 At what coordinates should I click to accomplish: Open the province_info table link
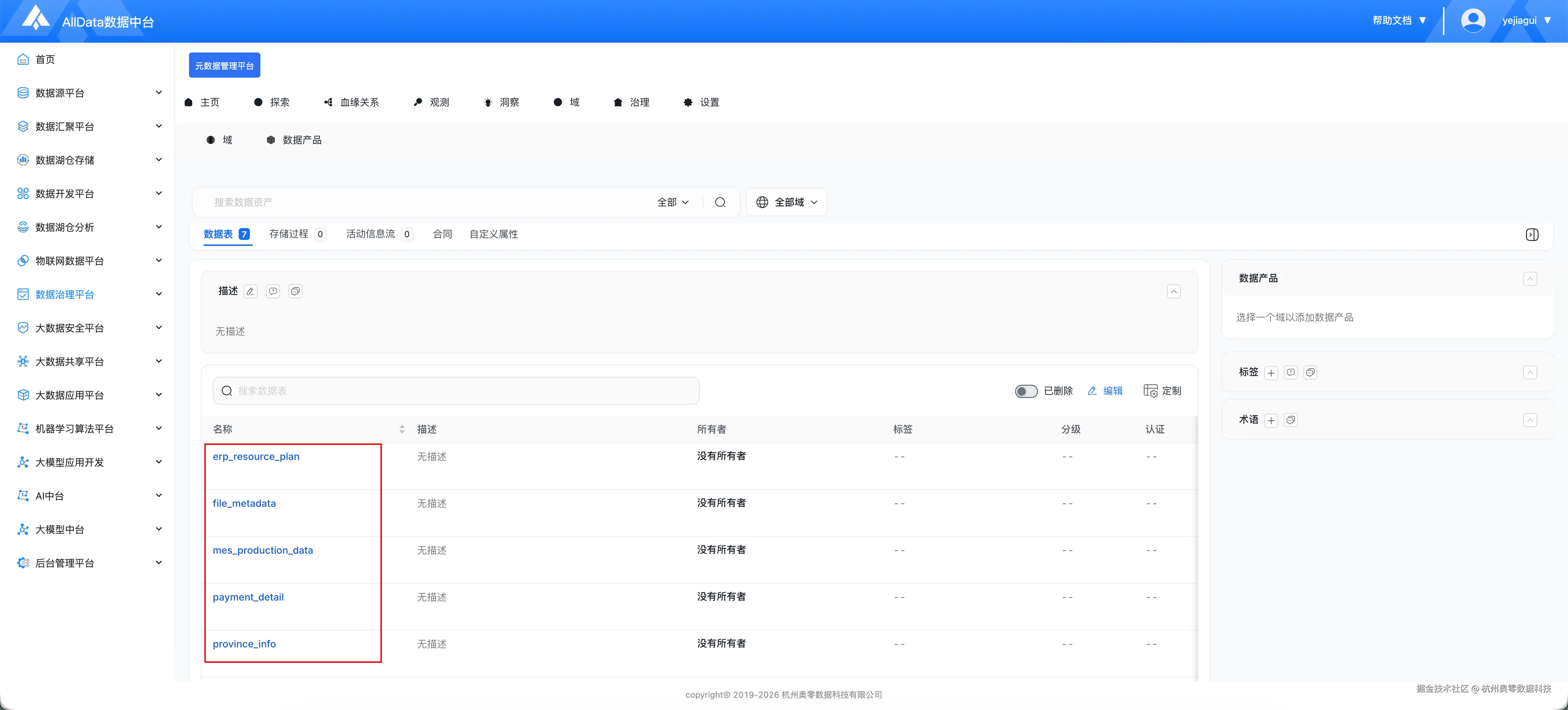[244, 644]
